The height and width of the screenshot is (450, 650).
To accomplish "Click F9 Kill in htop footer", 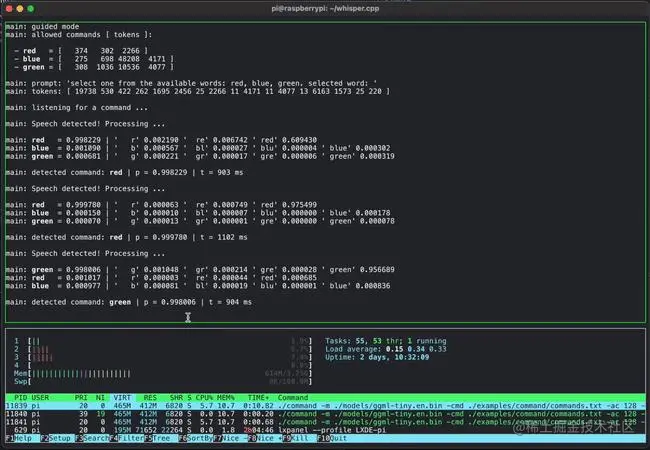I will [295, 438].
